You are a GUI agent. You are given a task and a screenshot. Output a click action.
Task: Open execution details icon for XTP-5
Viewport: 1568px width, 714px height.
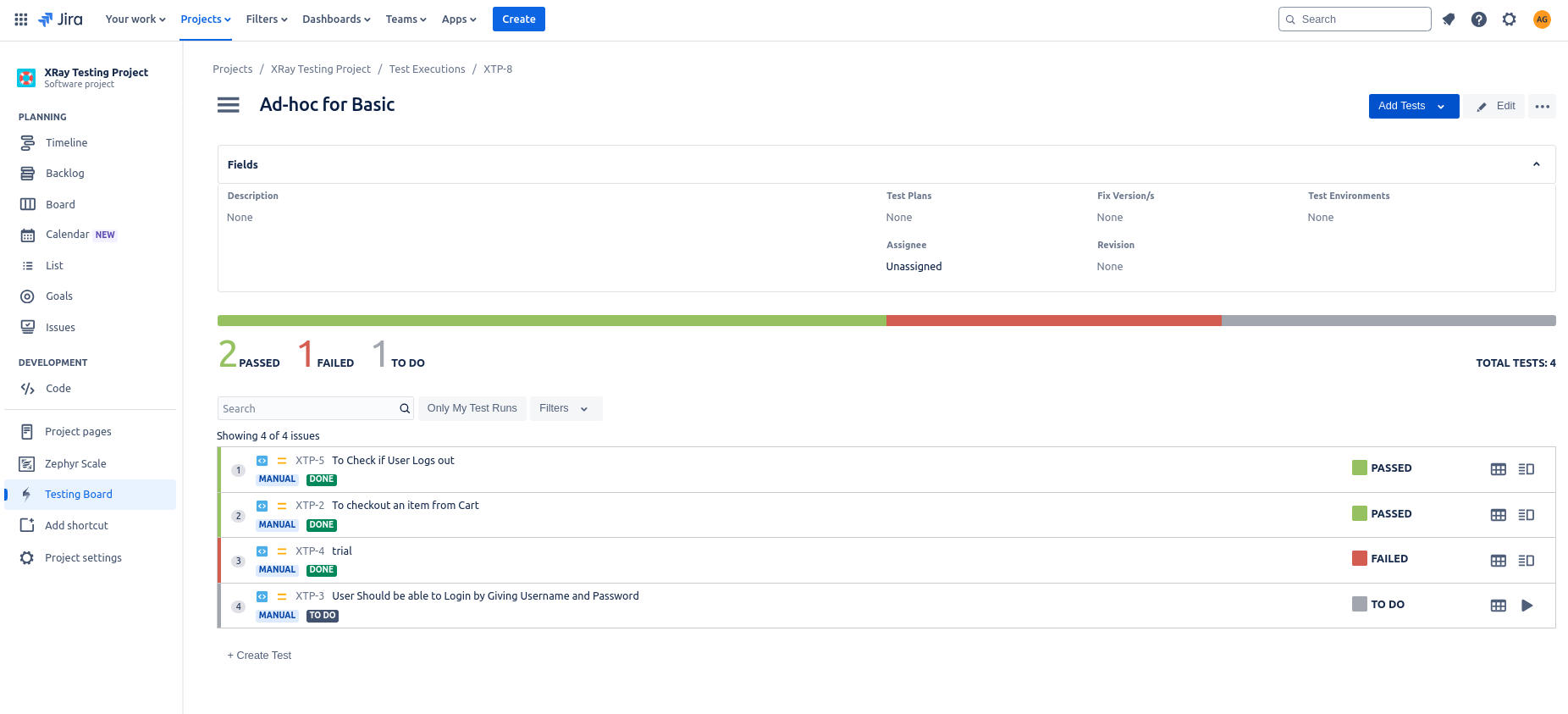(x=1526, y=469)
